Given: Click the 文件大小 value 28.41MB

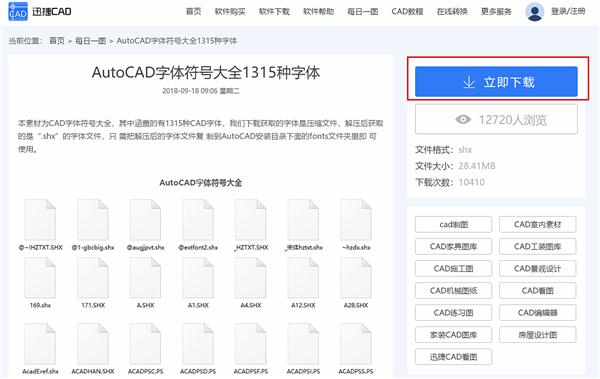Looking at the screenshot, I should coord(477,166).
